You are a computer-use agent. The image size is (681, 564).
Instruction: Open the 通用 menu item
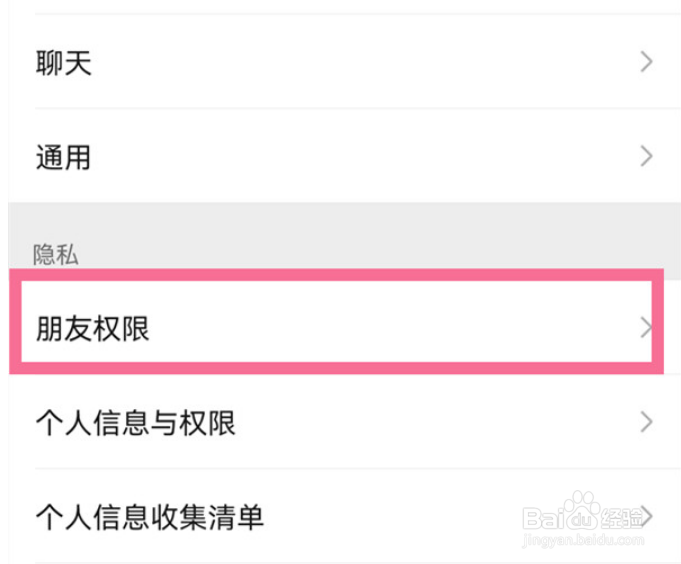click(x=64, y=157)
